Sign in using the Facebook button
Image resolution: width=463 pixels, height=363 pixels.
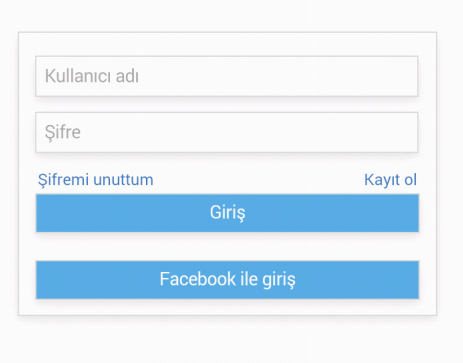227,280
